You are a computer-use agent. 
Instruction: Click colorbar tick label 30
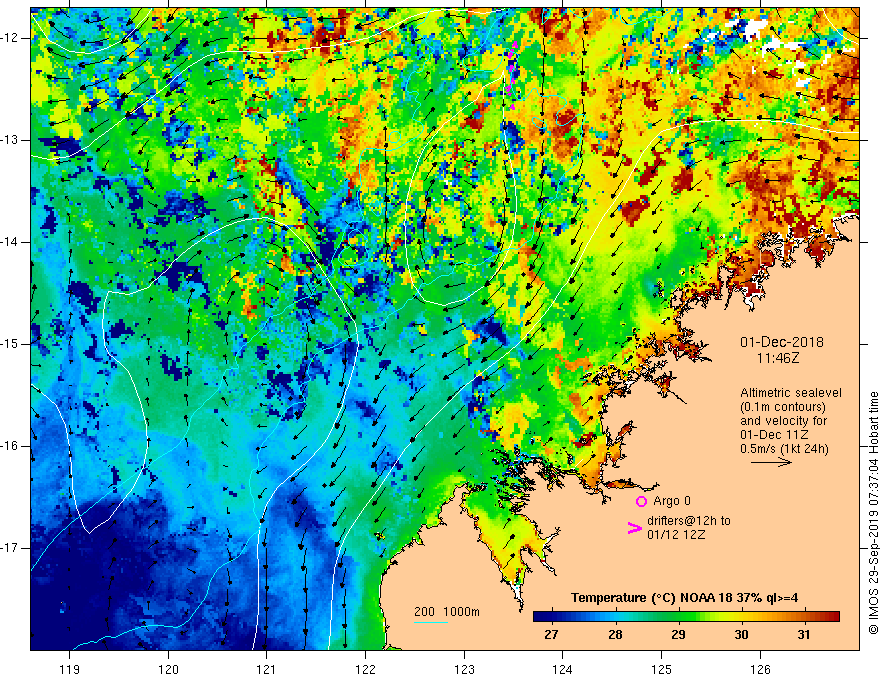coord(741,635)
